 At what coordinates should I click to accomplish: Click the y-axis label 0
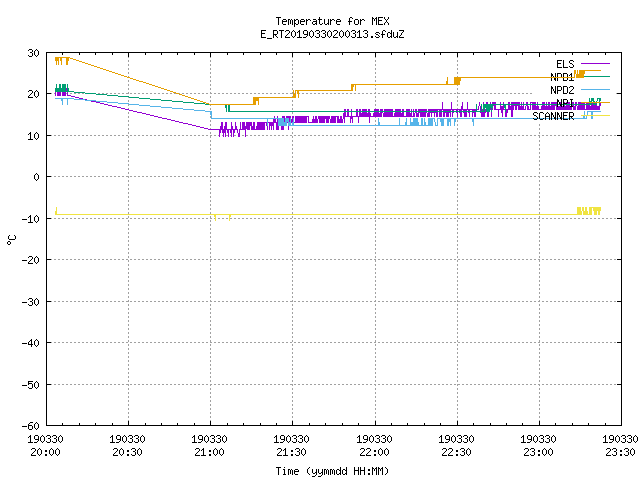(x=36, y=177)
